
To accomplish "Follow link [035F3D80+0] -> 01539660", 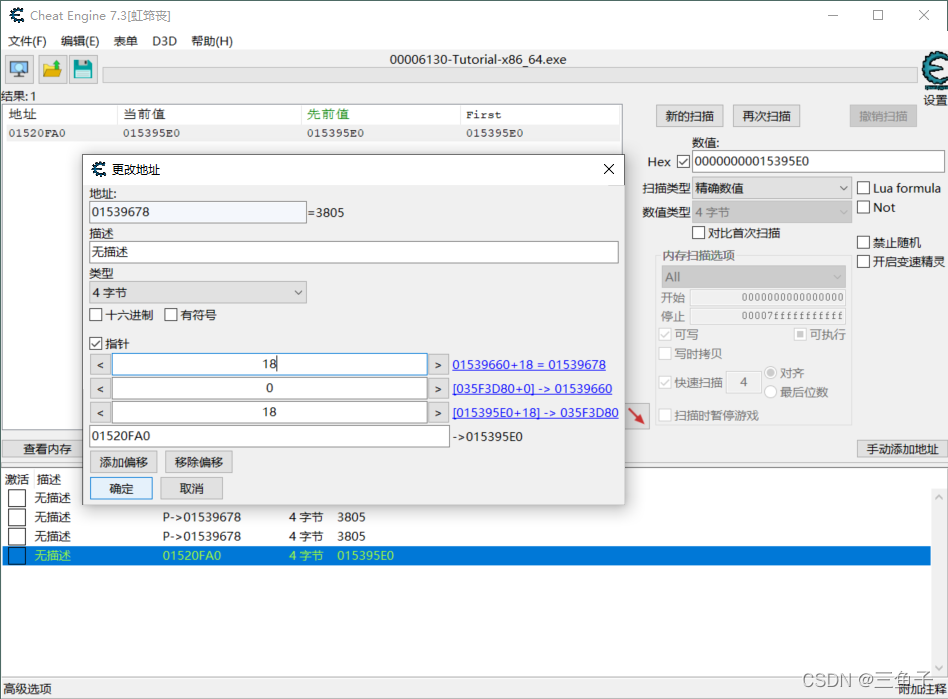I will (532, 389).
